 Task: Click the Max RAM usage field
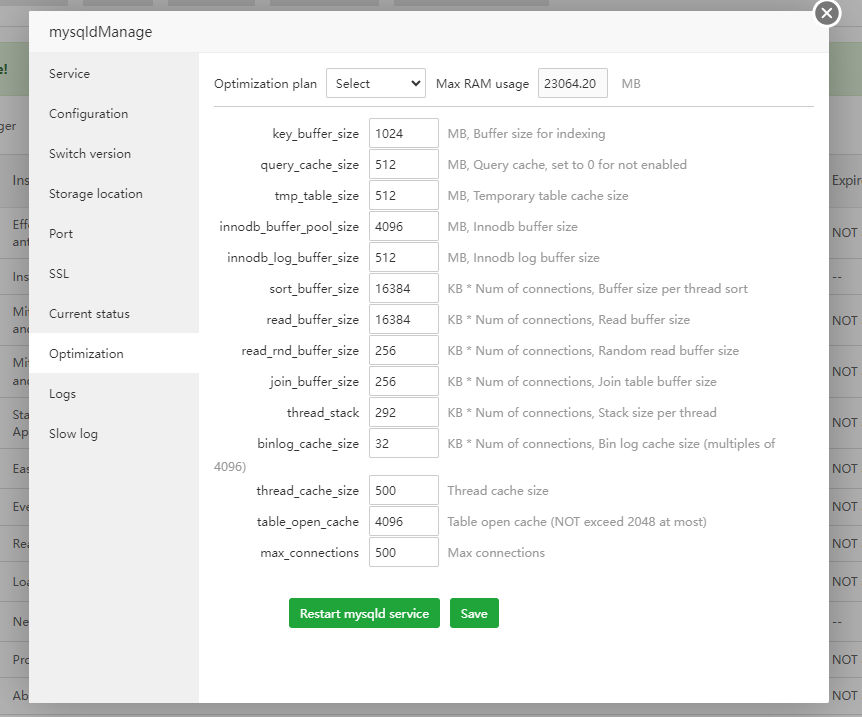pos(573,84)
